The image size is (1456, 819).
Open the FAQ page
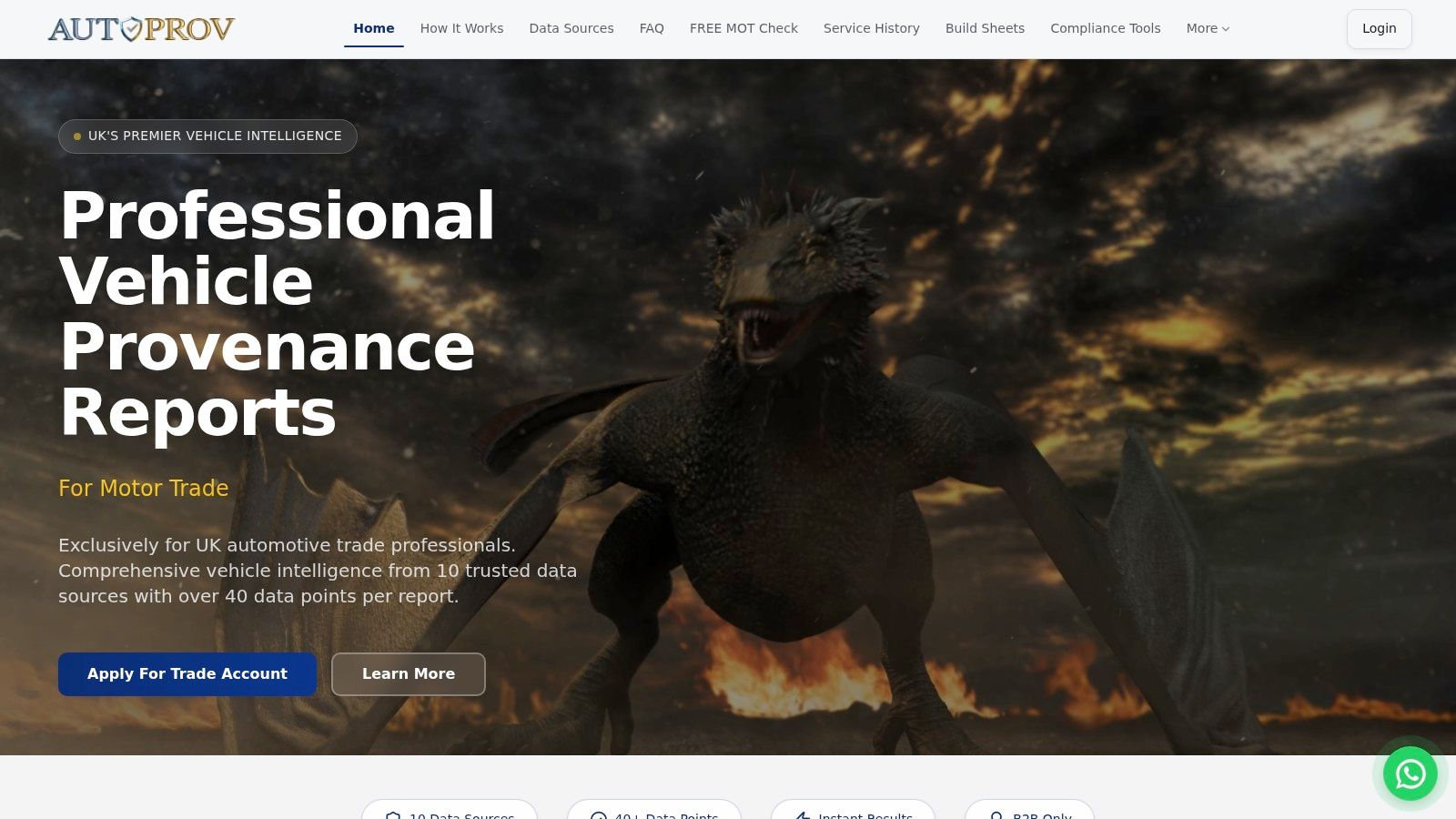pos(652,28)
